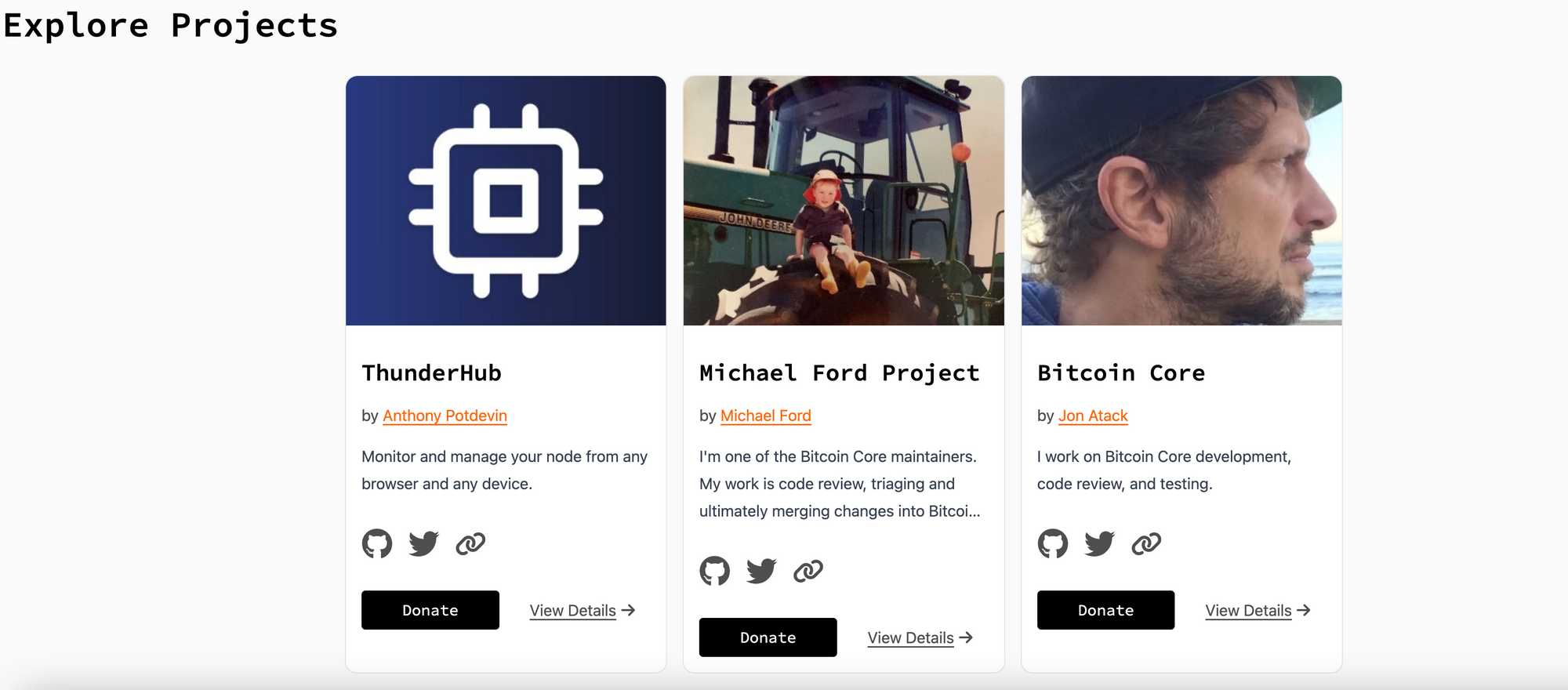
Task: Open Jon Atack author link
Action: 1094,416
